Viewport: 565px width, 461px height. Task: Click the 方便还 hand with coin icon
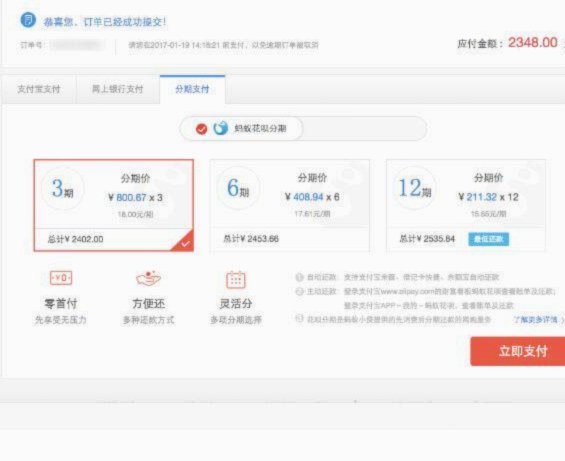pyautogui.click(x=148, y=278)
